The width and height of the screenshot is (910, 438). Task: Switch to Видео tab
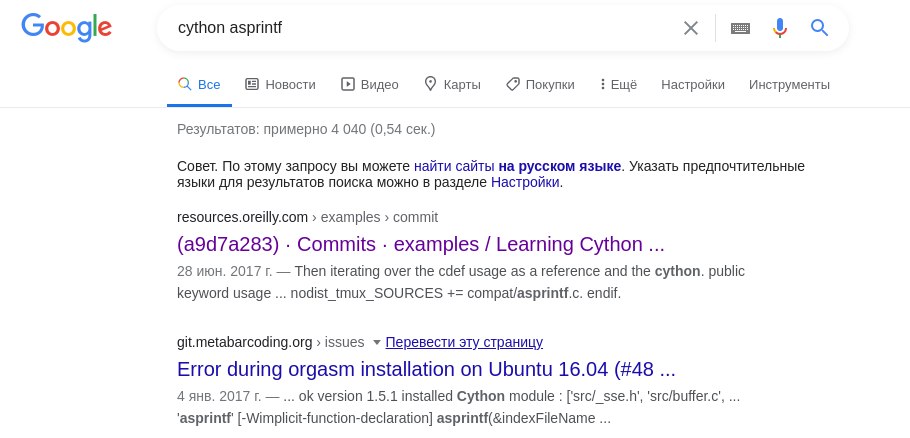[x=370, y=85]
